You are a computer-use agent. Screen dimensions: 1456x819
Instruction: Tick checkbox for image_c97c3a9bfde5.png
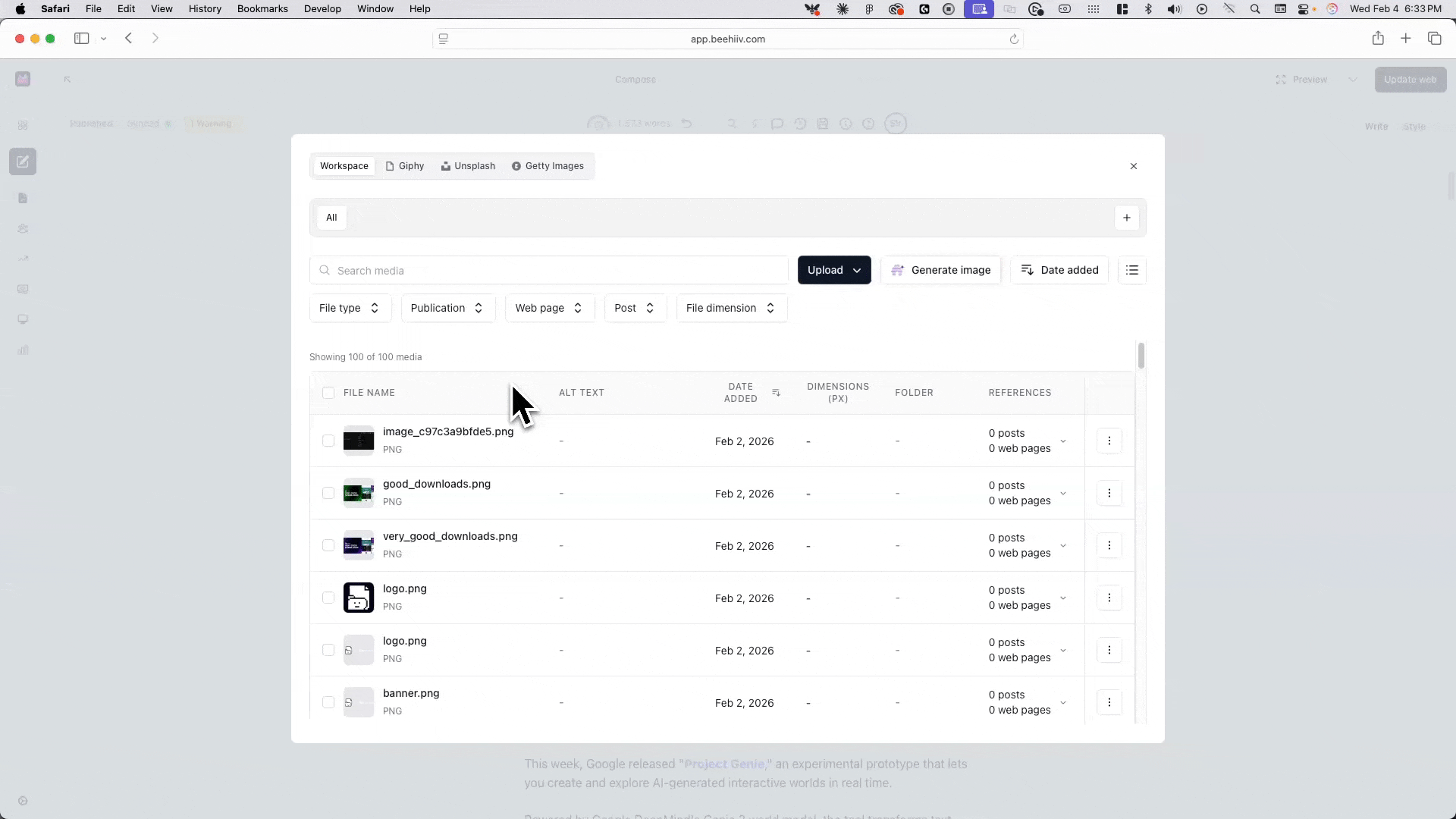[x=328, y=441]
